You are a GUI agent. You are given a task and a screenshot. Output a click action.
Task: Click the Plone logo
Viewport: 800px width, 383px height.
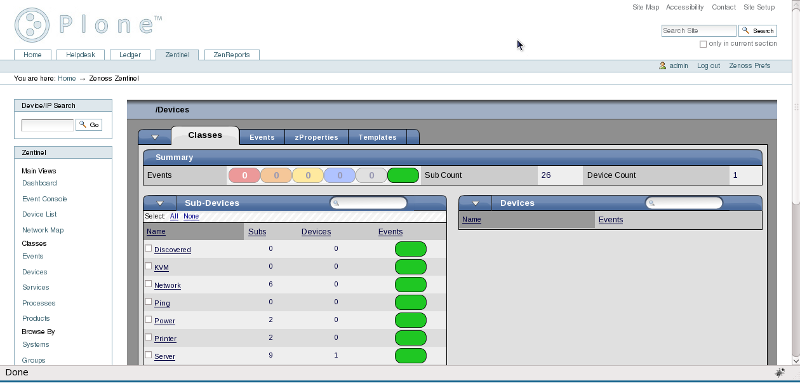88,25
